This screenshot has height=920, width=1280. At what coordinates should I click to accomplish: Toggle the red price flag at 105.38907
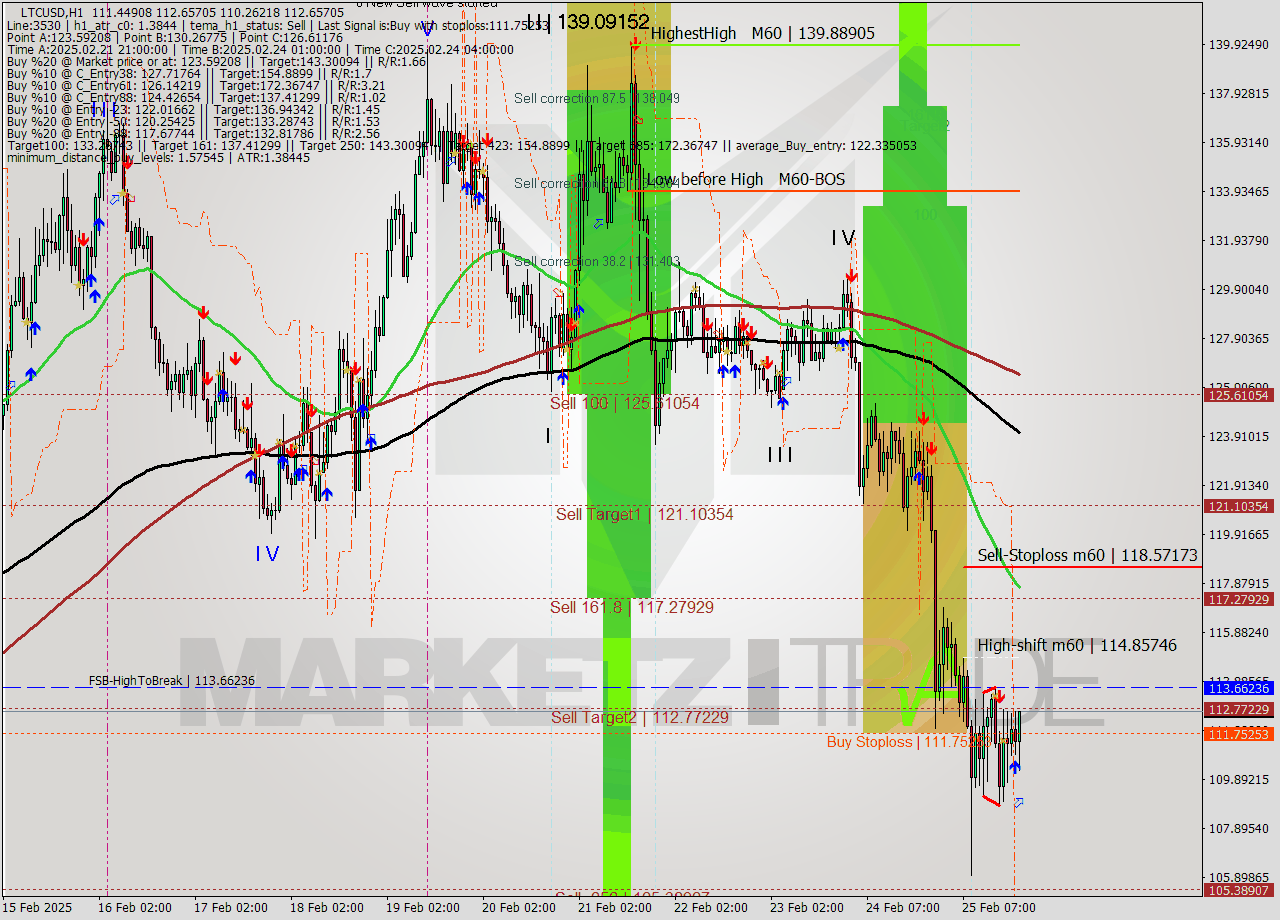click(1237, 888)
